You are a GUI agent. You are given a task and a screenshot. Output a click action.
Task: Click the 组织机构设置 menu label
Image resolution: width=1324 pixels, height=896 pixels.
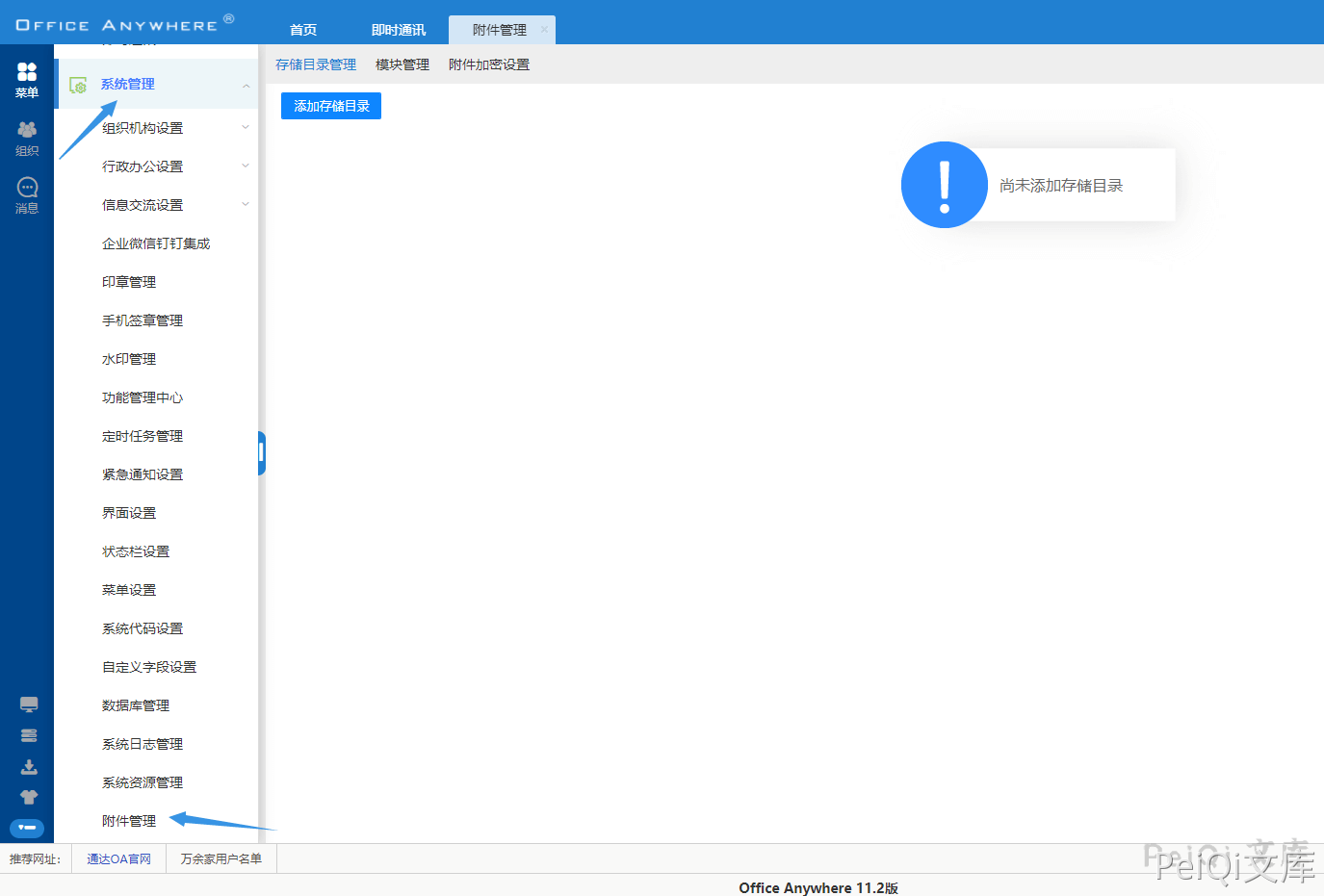click(143, 128)
